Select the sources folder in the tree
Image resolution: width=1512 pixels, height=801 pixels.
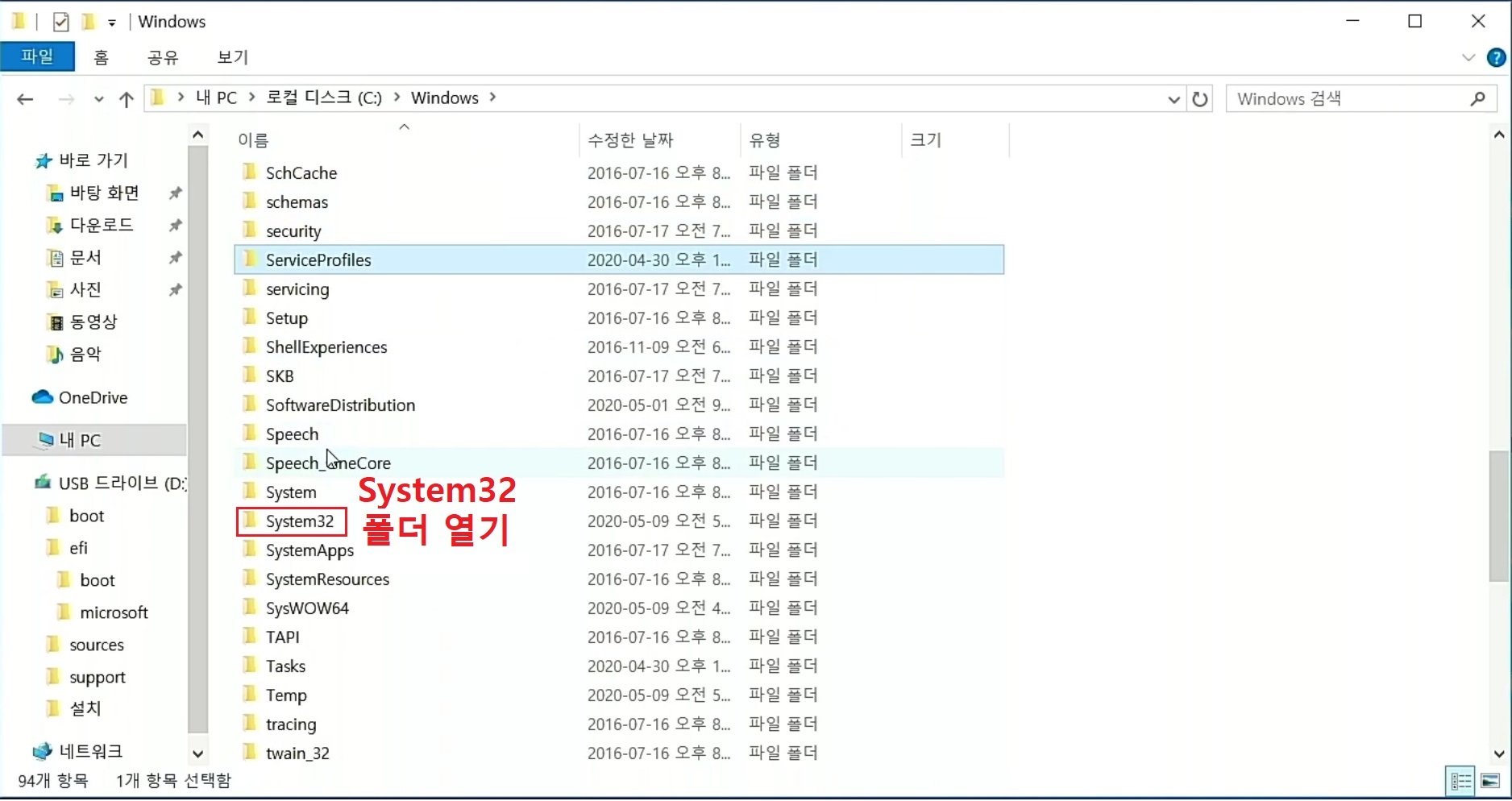tap(96, 645)
